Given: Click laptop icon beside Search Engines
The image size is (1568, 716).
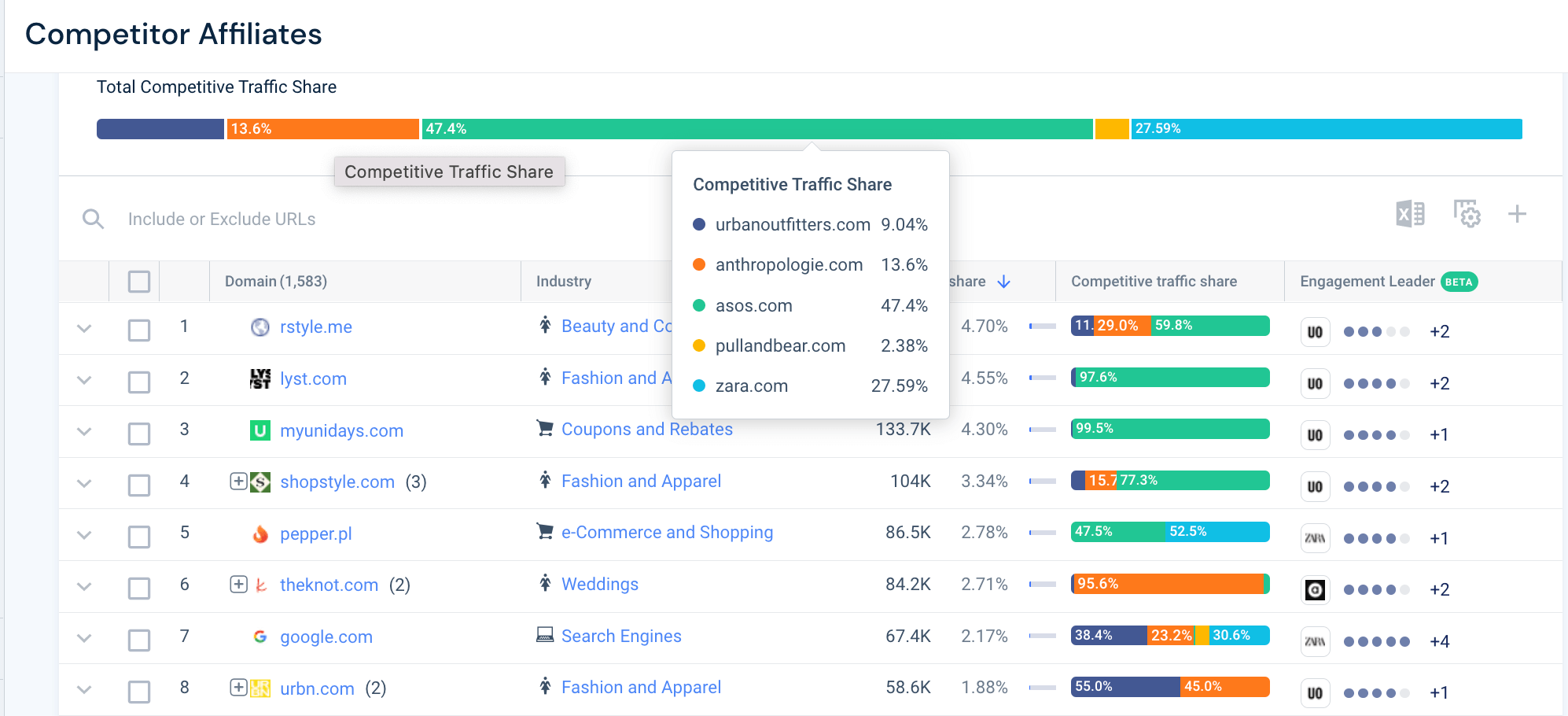Looking at the screenshot, I should 544,634.
